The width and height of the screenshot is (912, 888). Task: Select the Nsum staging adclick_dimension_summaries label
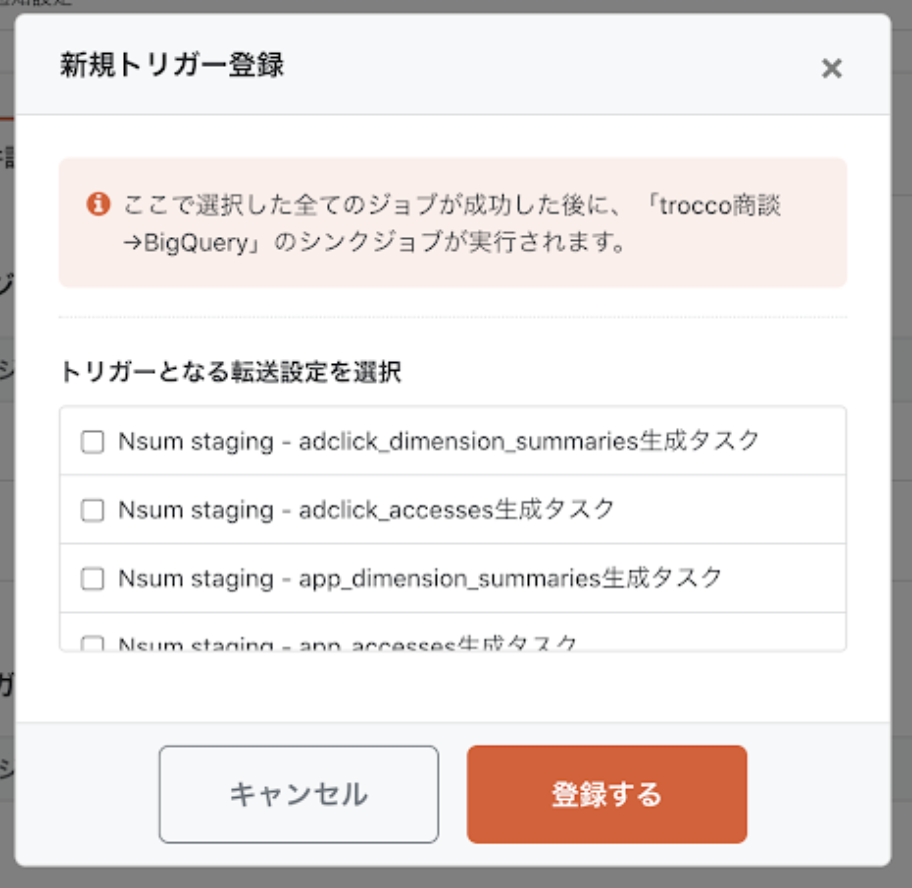pyautogui.click(x=439, y=441)
